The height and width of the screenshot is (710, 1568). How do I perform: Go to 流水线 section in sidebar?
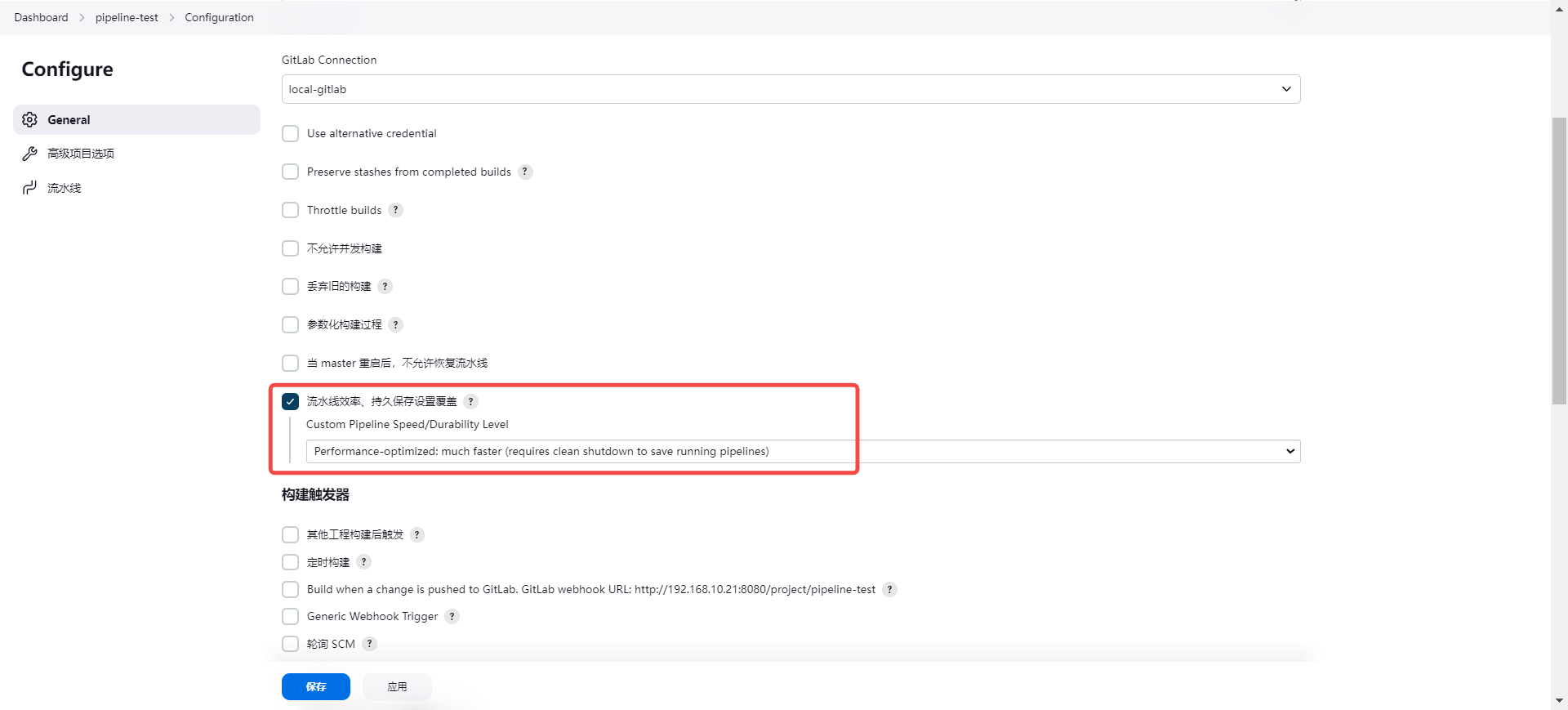pos(65,188)
